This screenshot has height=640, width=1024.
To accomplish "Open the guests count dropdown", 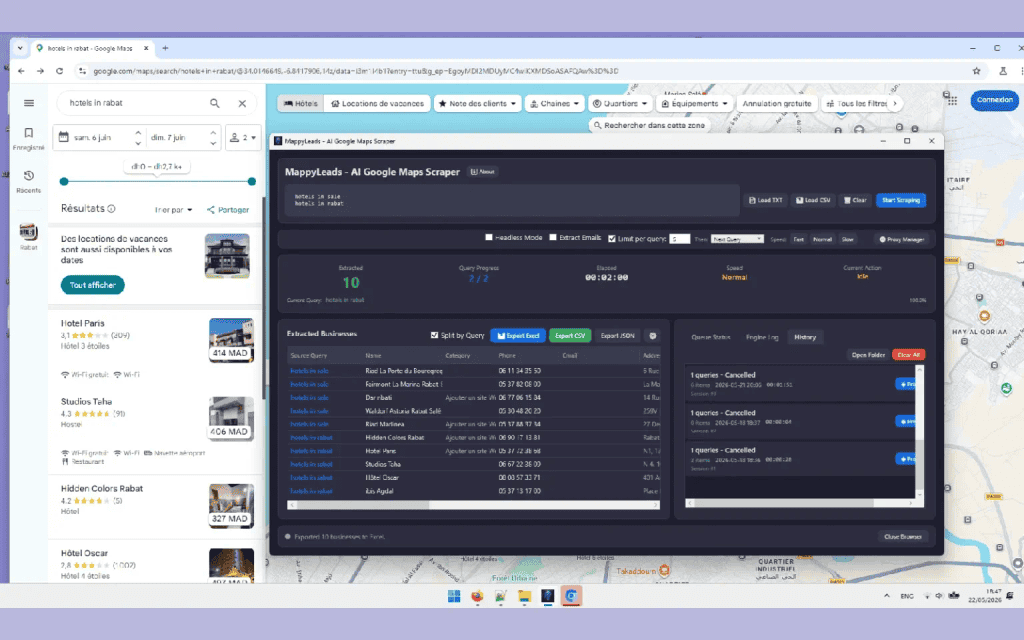I will (x=242, y=138).
